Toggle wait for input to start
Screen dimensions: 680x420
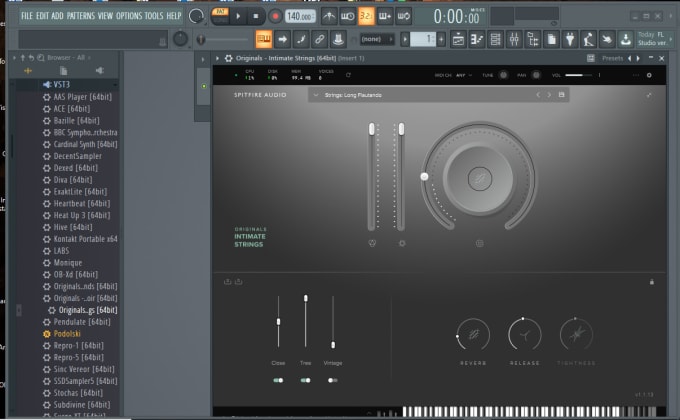[347, 16]
